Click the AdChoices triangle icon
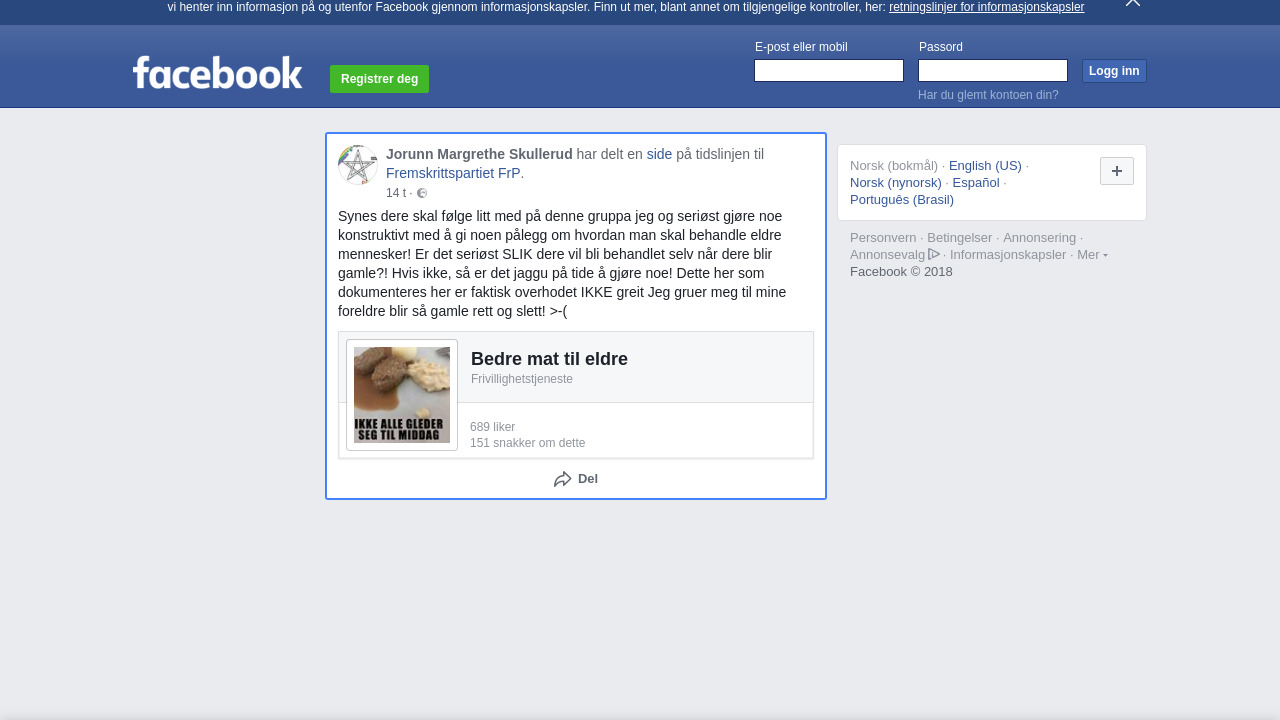1280x720 pixels. tap(934, 254)
